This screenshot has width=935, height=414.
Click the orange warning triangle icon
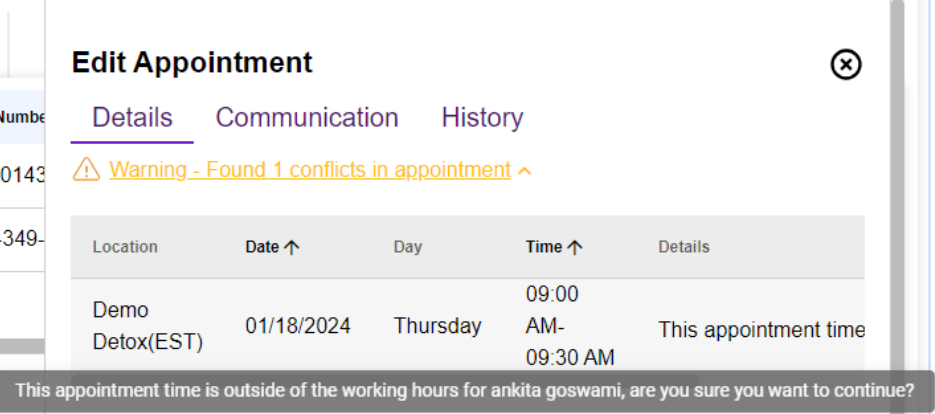click(87, 171)
